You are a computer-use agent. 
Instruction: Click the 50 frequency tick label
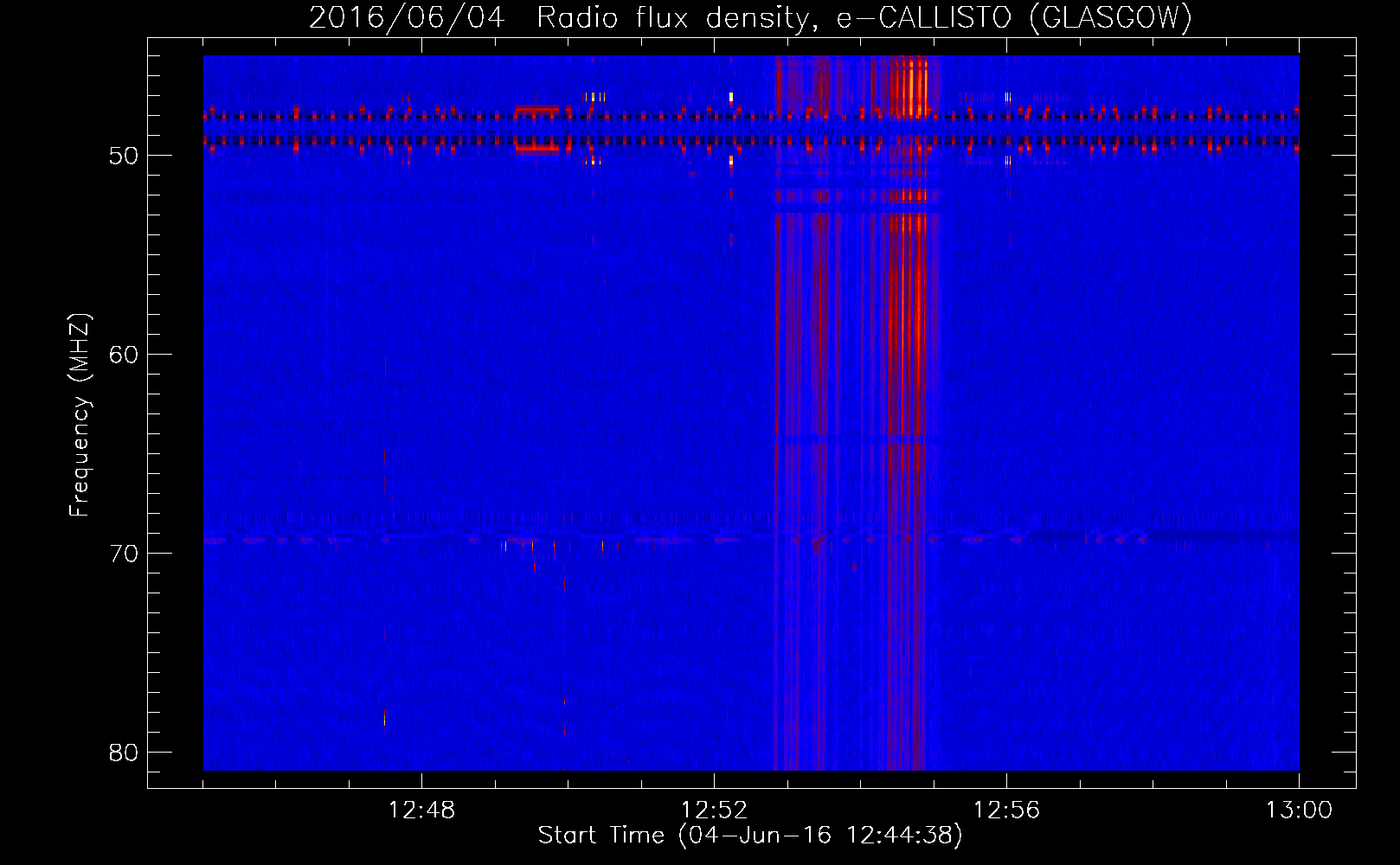[124, 156]
